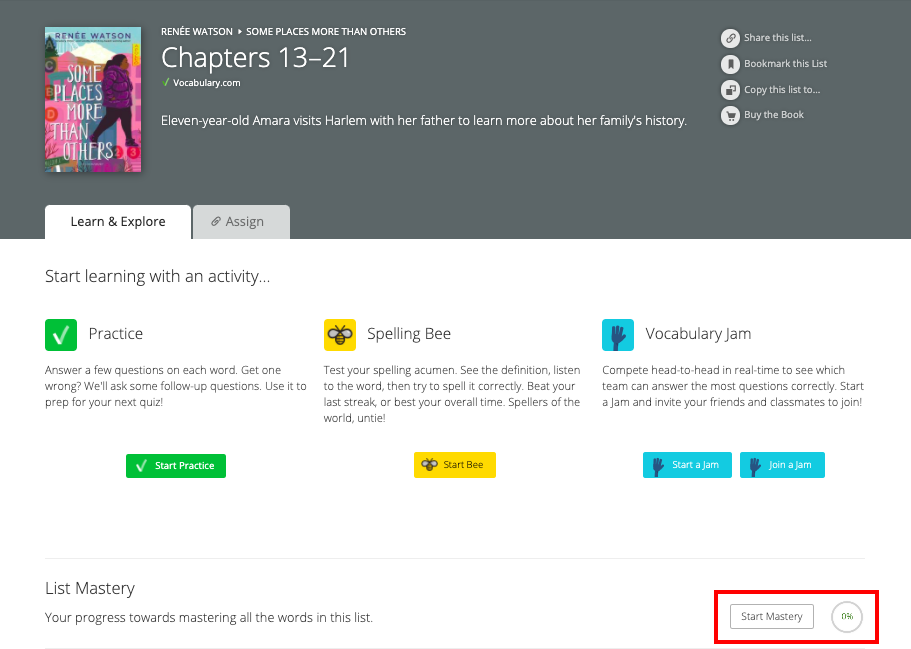The width and height of the screenshot is (911, 649).
Task: Click the Buy the Book cart icon
Action: [x=730, y=115]
